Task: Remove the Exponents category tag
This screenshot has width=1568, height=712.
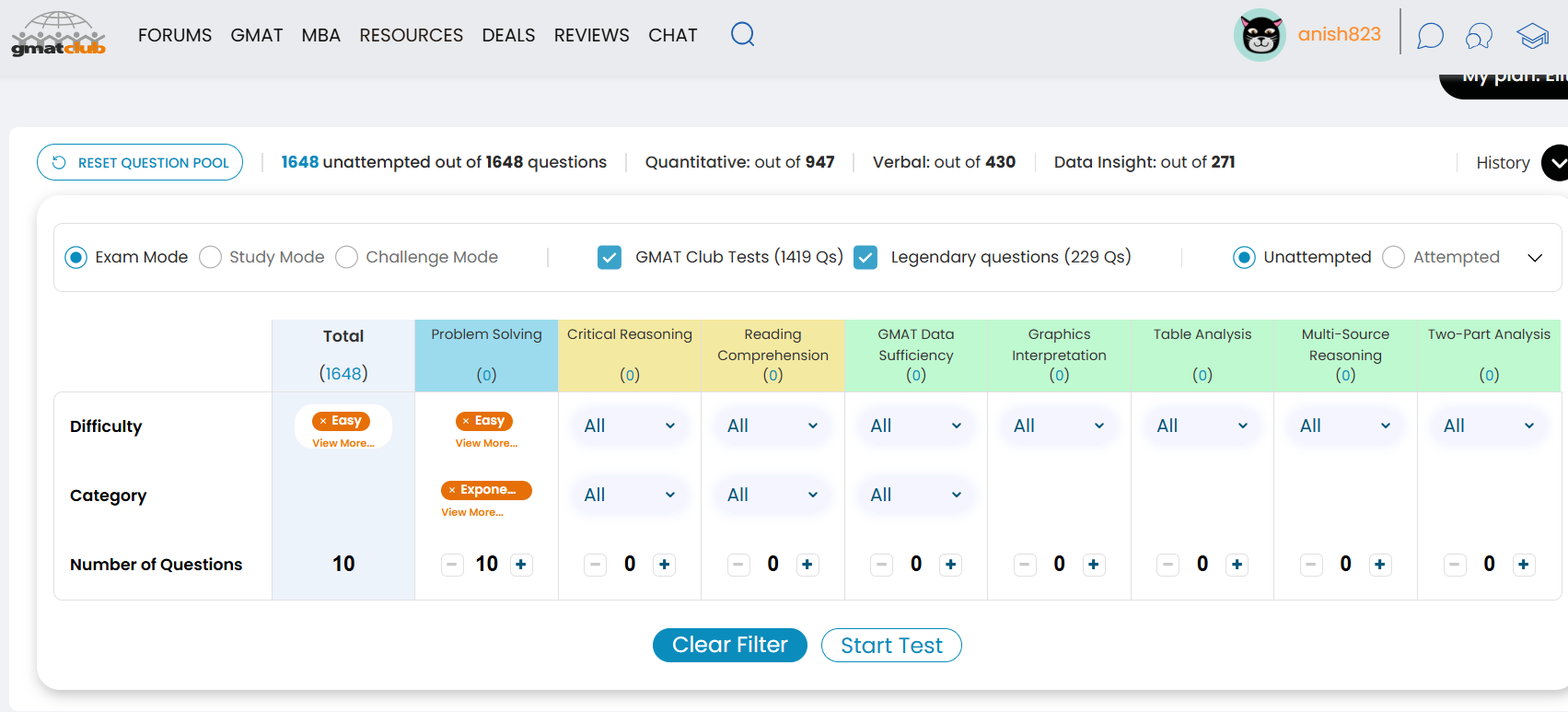Action: coord(452,490)
